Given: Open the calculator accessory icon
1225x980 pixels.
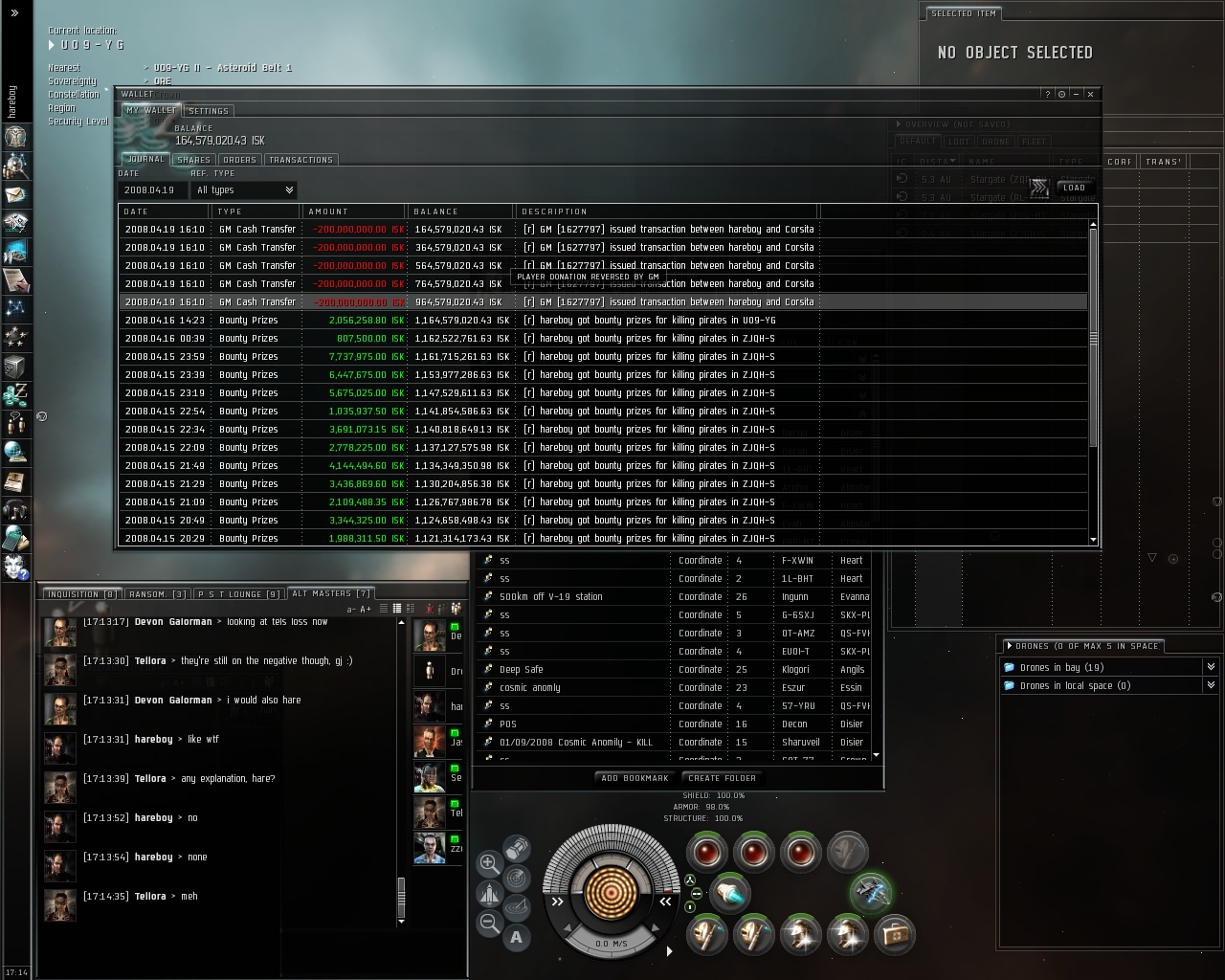Looking at the screenshot, I should pyautogui.click(x=15, y=537).
